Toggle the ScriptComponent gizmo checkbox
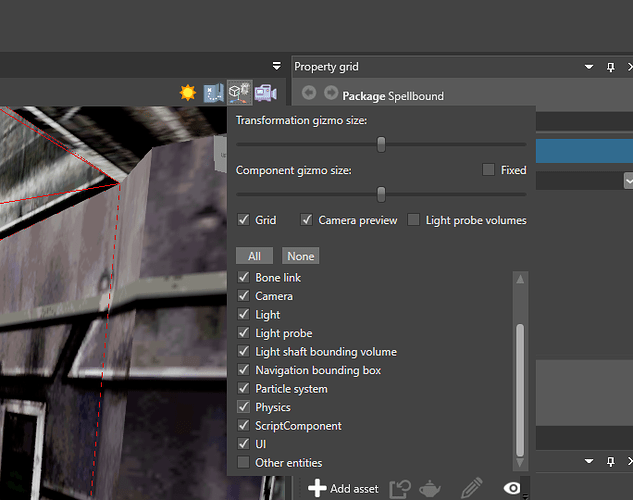Screen dimensions: 633x500 [243, 425]
